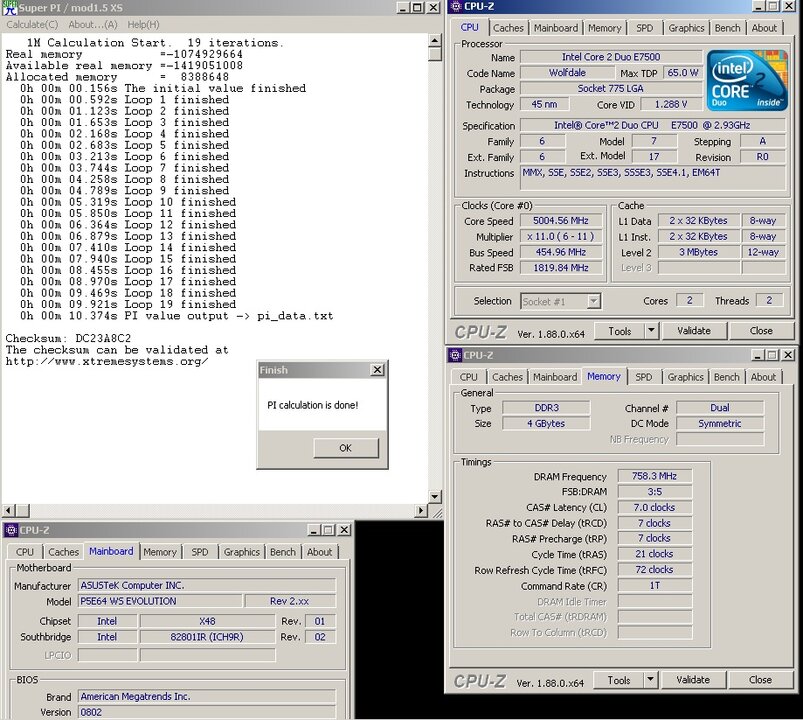Select the CPU tab in the top CPU-Z window
803x720 pixels.
(470, 27)
